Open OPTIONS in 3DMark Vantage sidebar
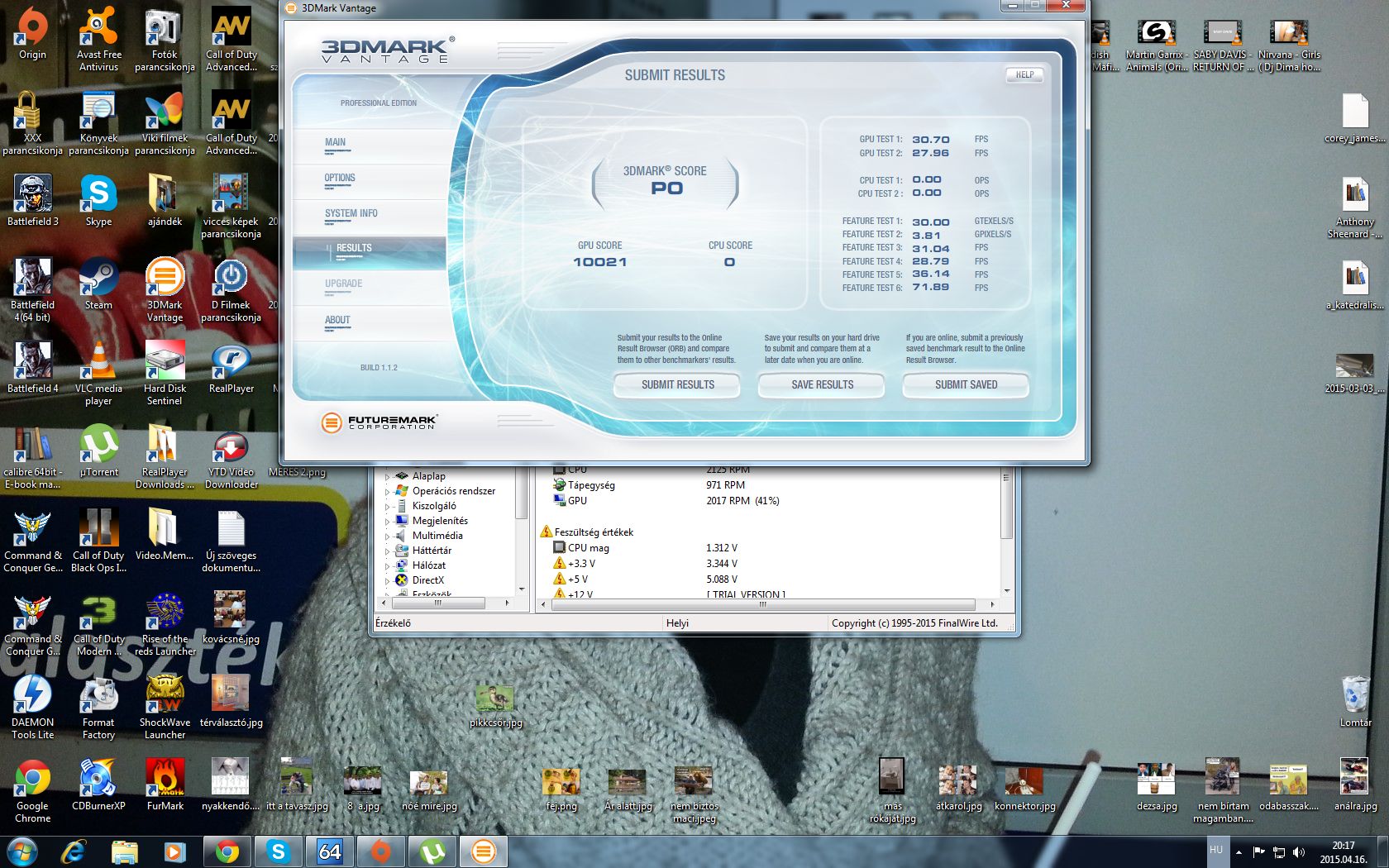 pyautogui.click(x=340, y=178)
